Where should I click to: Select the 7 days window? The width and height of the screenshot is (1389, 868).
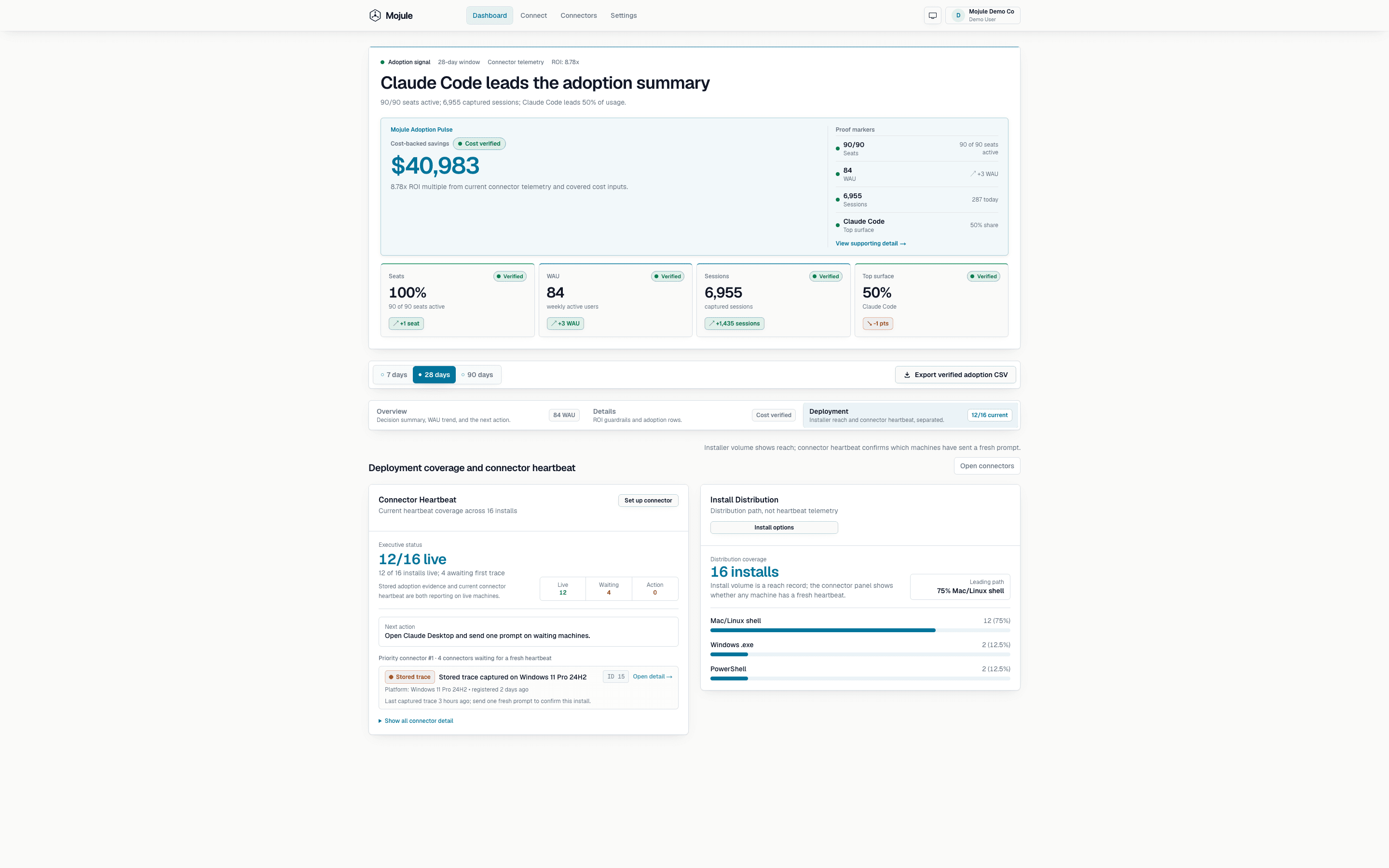[x=394, y=375]
